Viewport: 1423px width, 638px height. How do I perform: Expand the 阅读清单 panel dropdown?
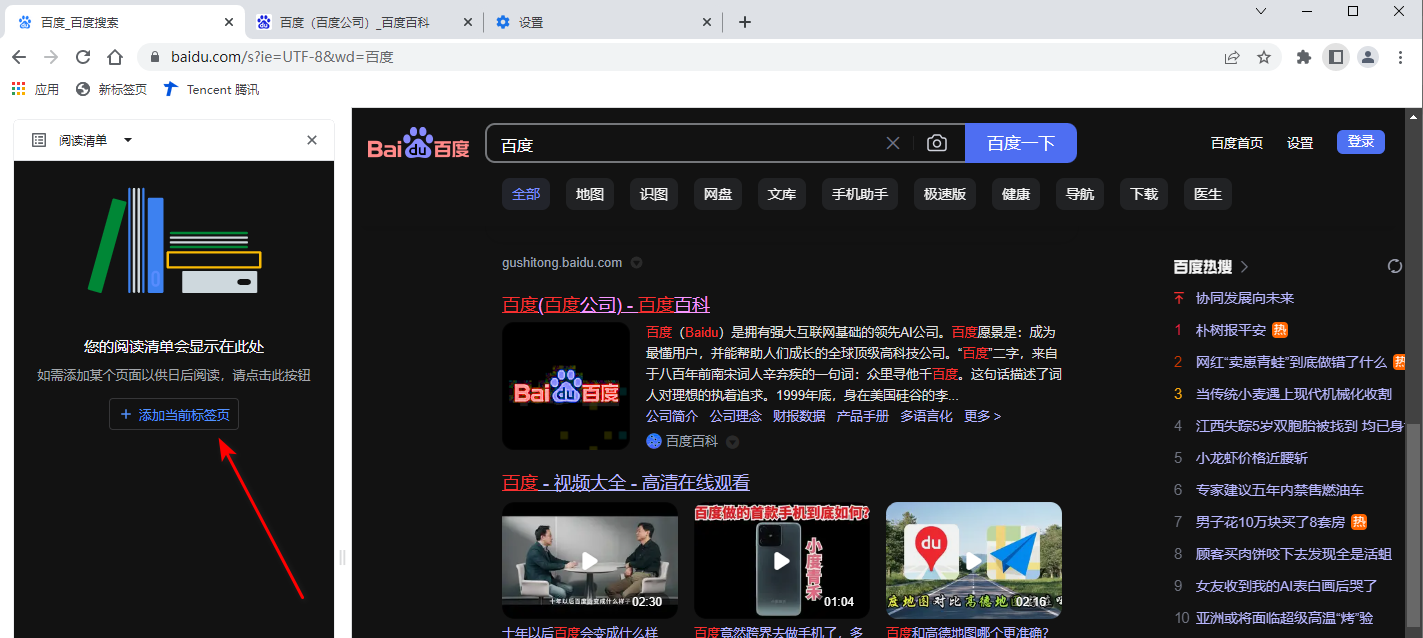[x=128, y=140]
